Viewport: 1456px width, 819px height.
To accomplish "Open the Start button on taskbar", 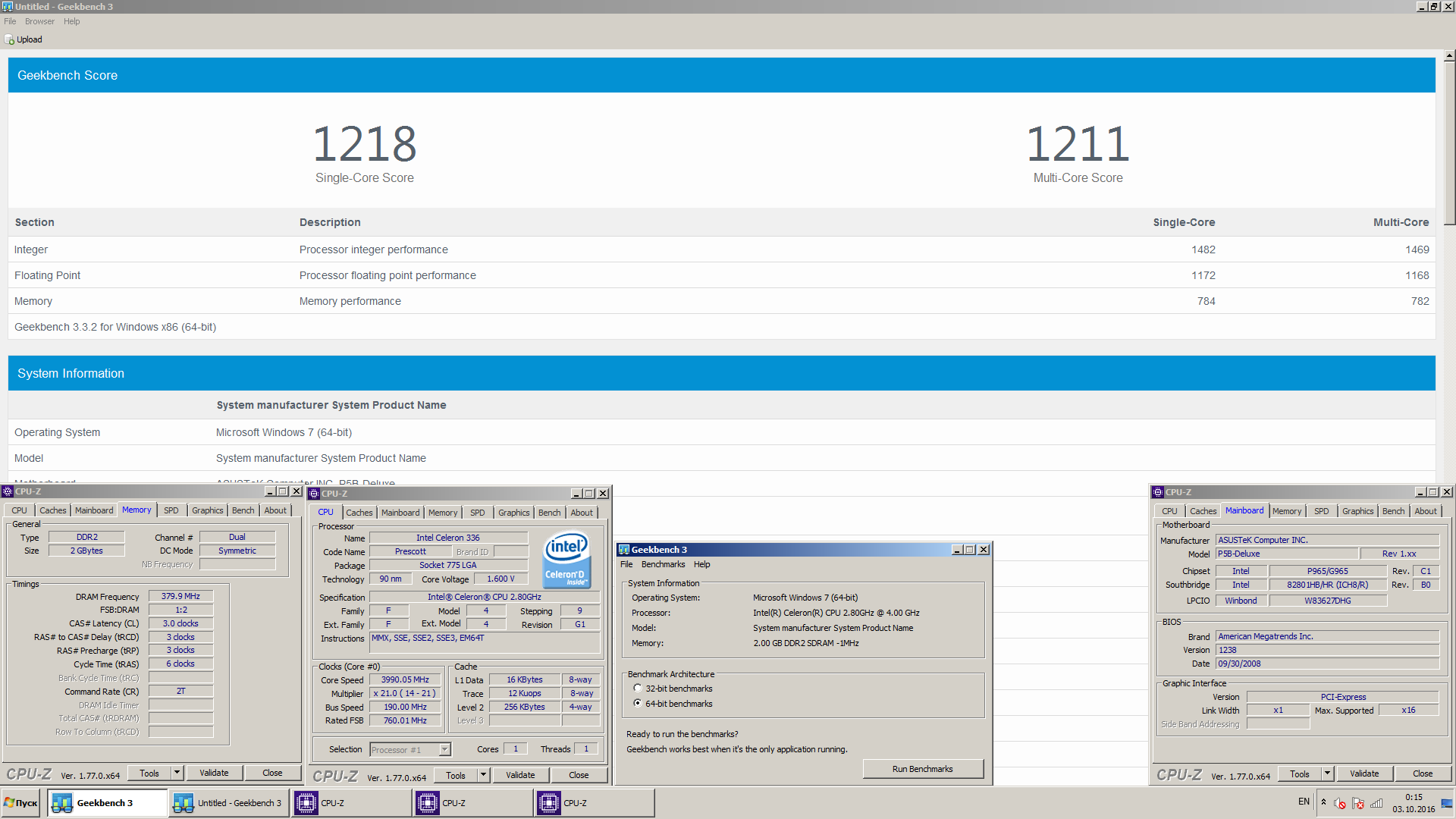I will coord(21,803).
